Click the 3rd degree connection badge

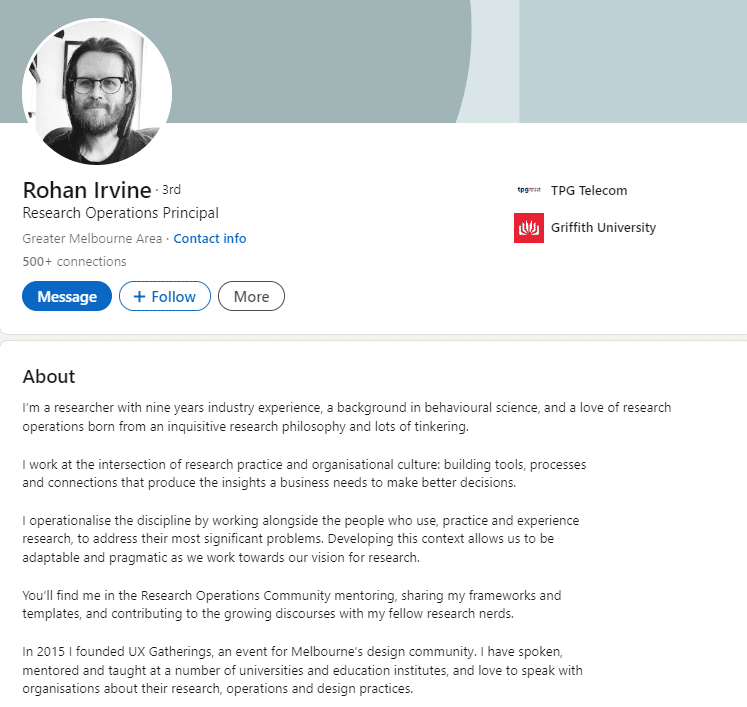point(172,190)
